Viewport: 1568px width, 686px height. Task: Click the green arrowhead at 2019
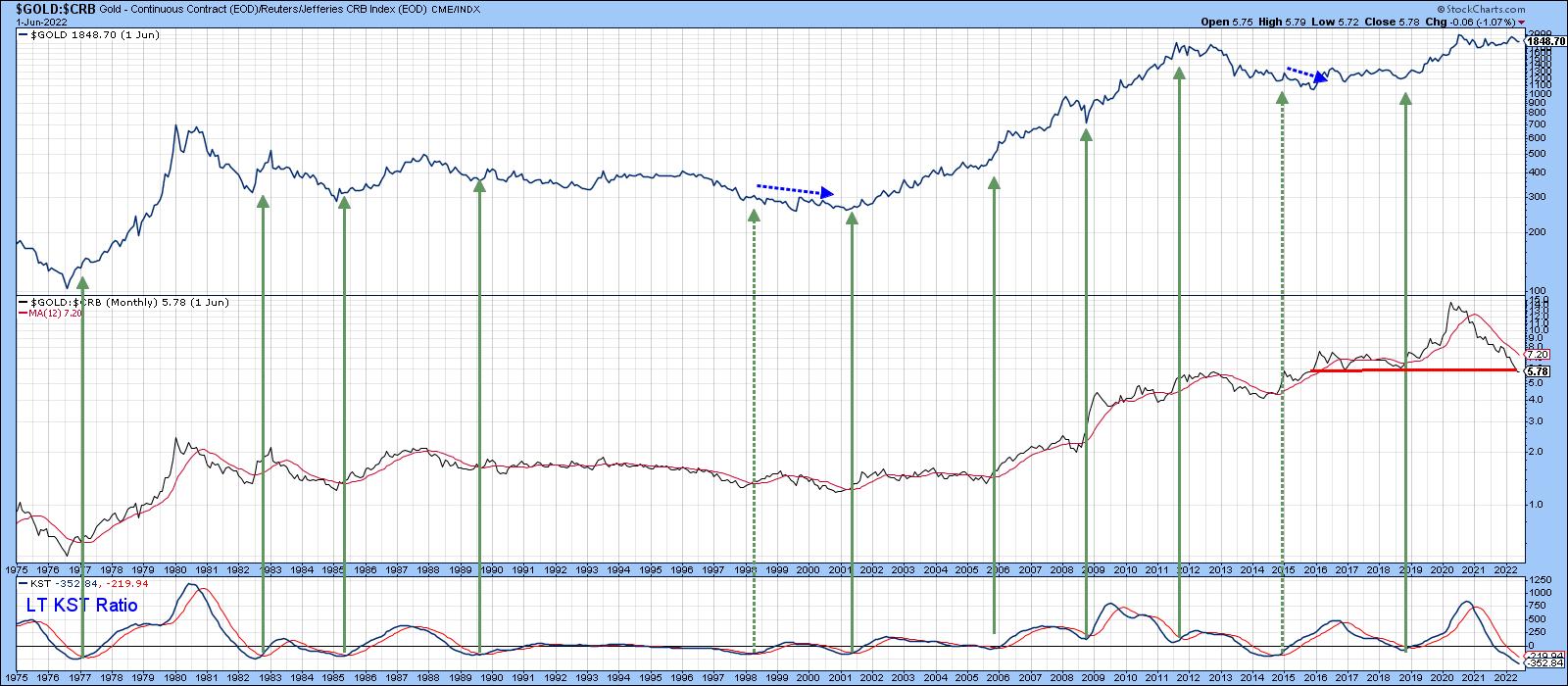point(1406,99)
